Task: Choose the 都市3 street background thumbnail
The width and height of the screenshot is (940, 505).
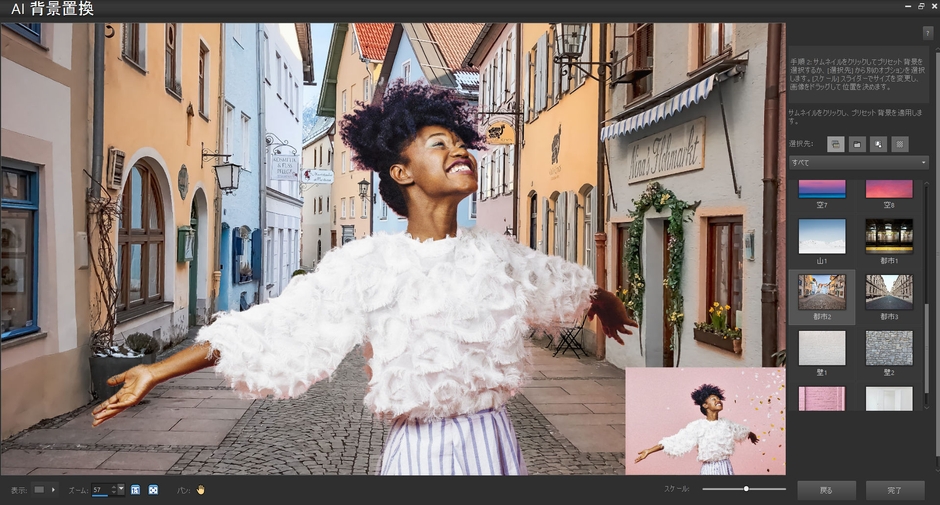Action: 888,292
